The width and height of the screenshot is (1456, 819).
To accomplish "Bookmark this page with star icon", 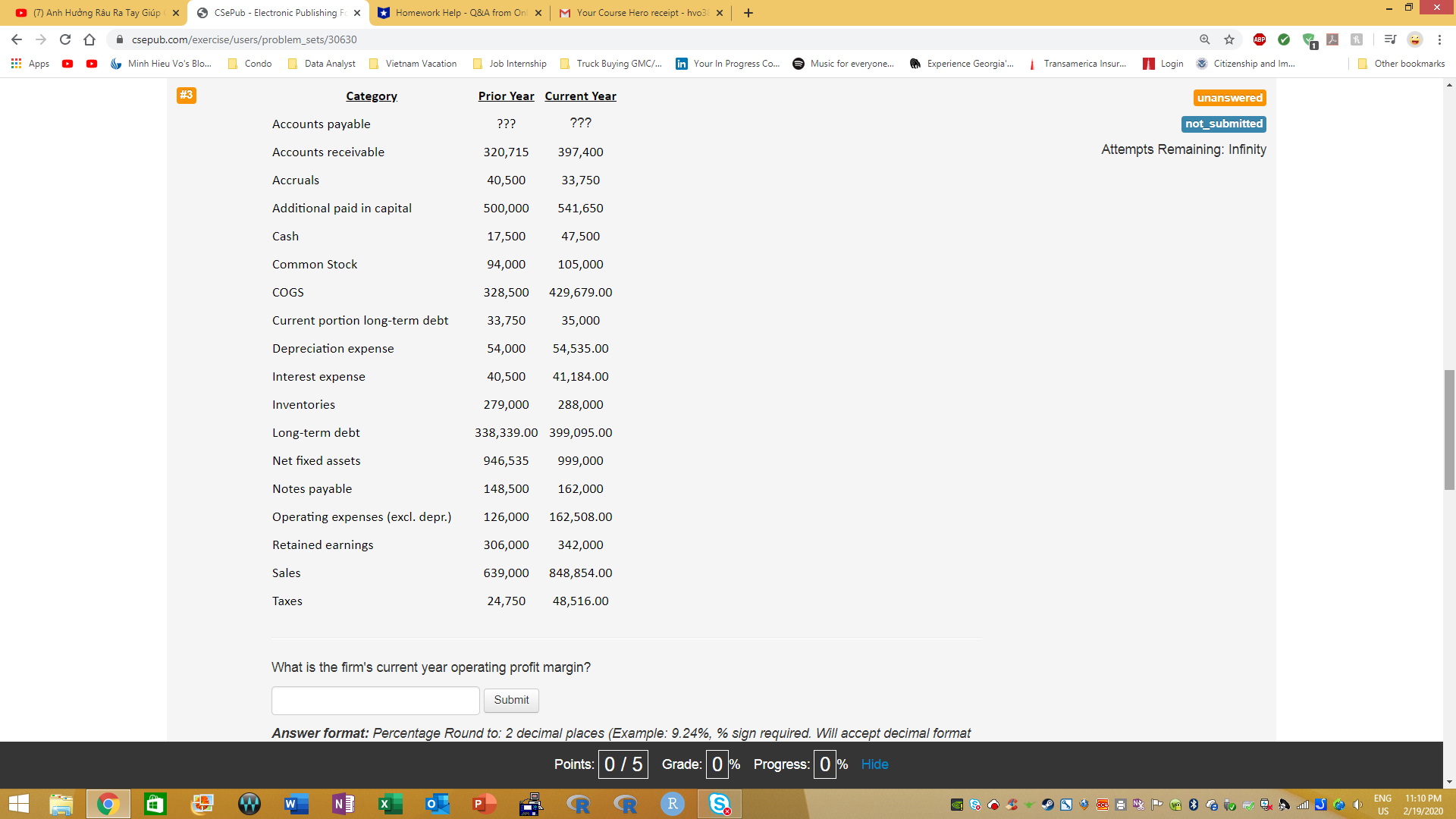I will click(1229, 39).
